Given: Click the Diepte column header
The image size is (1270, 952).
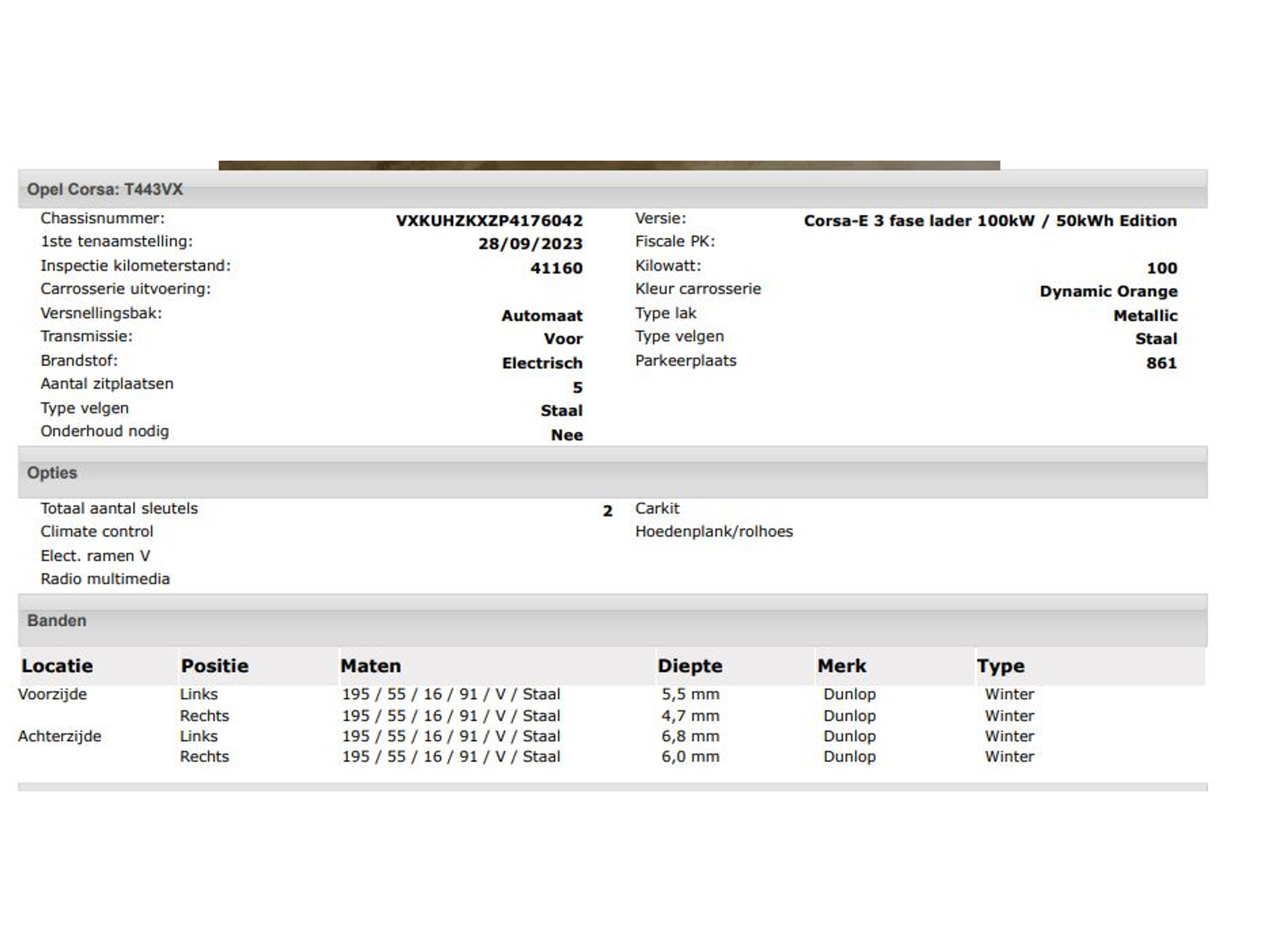Looking at the screenshot, I should pyautogui.click(x=689, y=666).
